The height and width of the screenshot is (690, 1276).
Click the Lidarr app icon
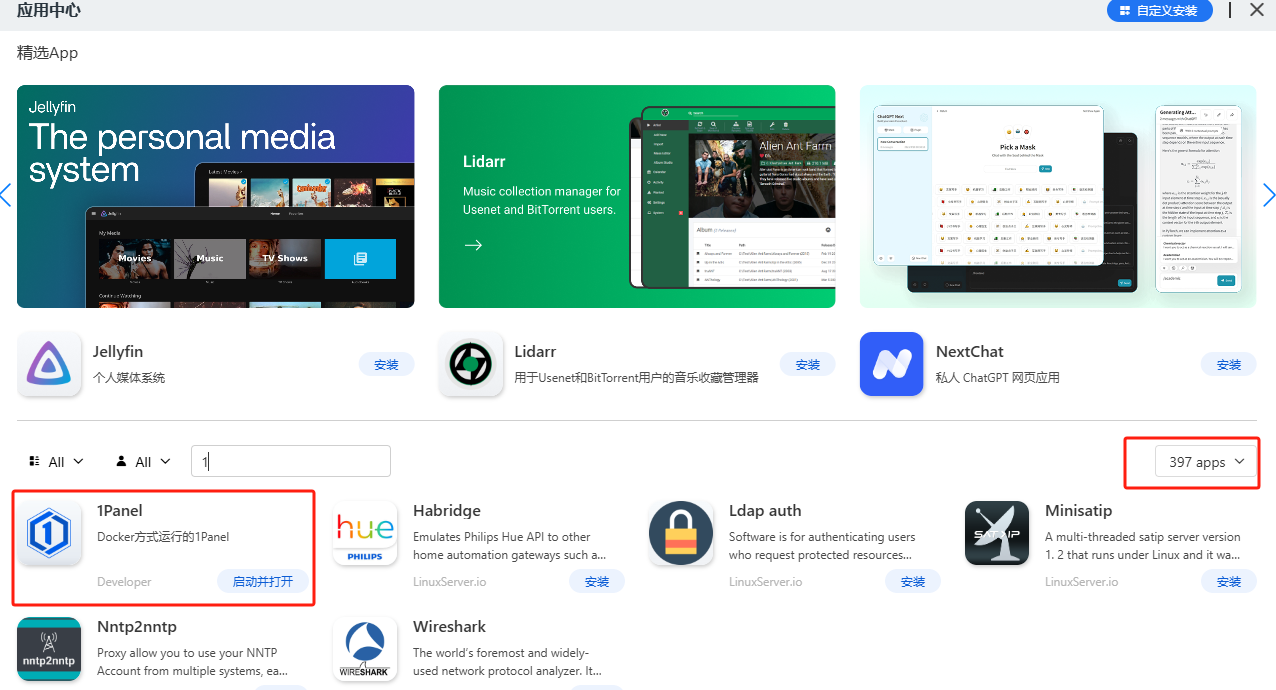[x=471, y=364]
